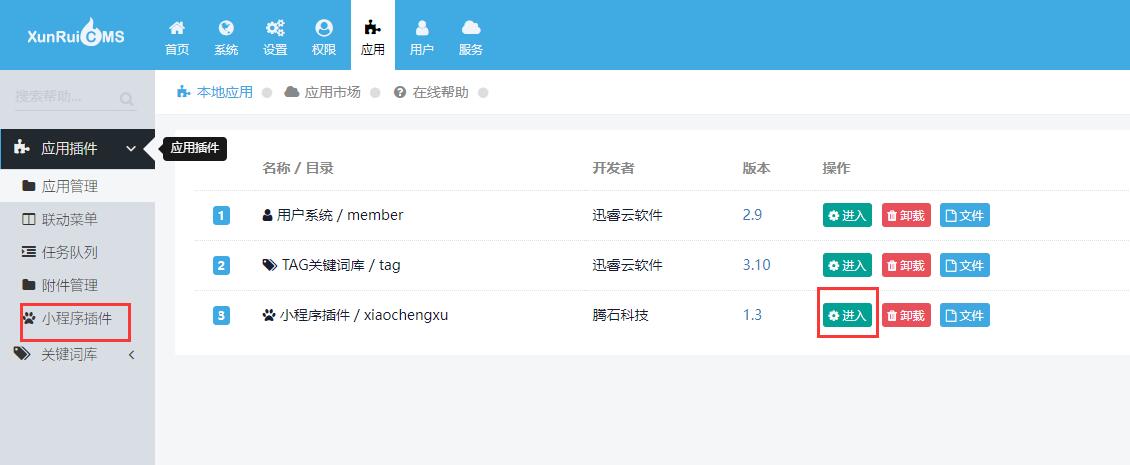Screen dimensions: 1130x465
Task: Click the row number 2 badge
Action: point(221,265)
